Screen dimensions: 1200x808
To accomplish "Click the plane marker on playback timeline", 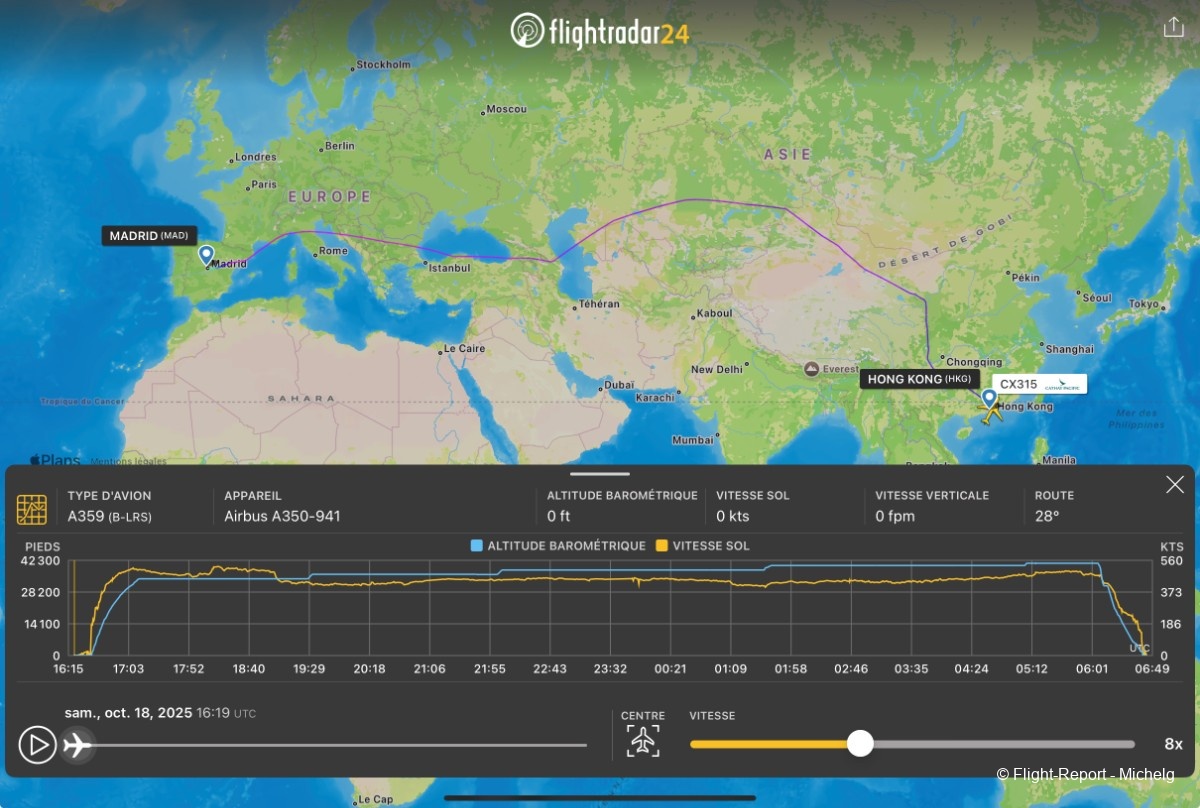I will point(77,745).
